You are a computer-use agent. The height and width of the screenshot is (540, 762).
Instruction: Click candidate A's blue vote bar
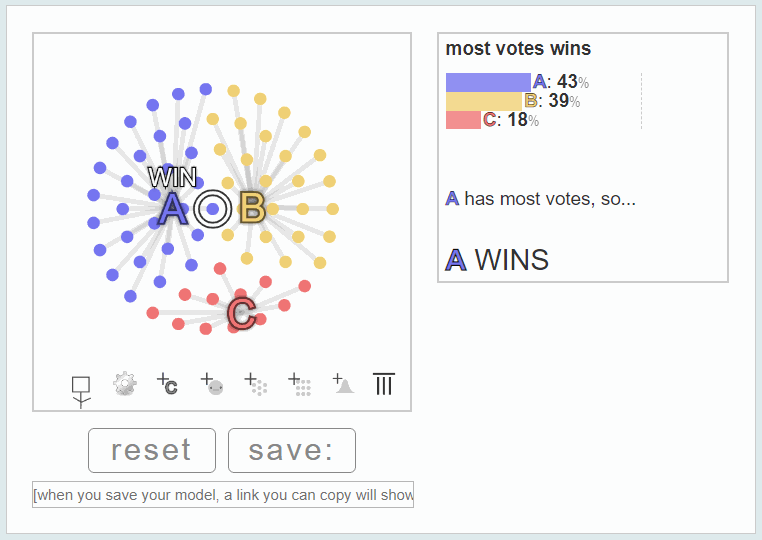tap(488, 82)
